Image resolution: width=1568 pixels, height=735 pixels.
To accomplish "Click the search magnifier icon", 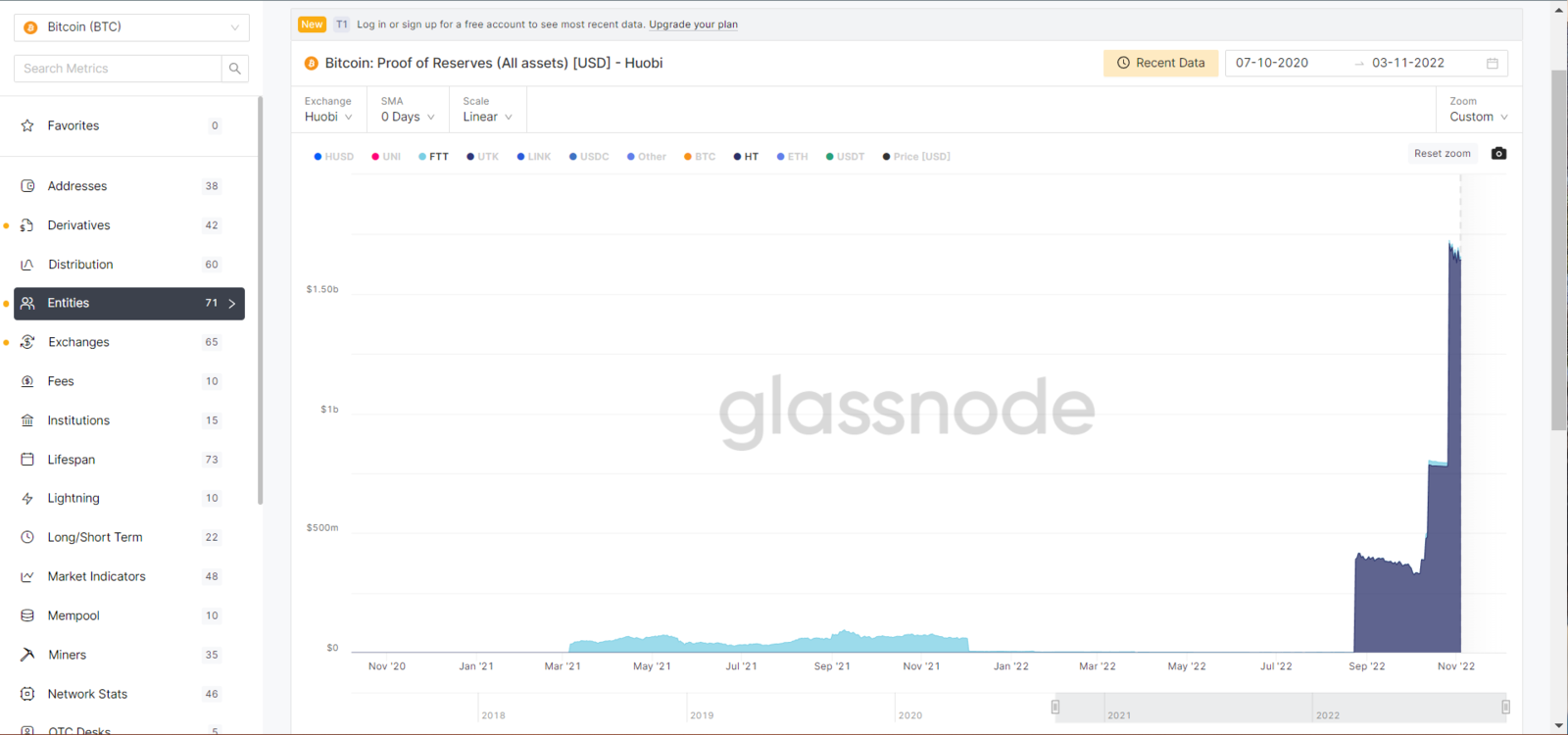I will tap(234, 69).
